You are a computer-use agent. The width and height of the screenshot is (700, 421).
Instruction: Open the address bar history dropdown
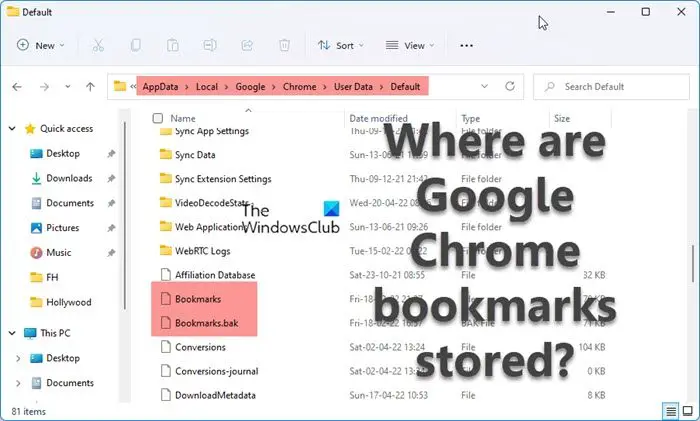[484, 86]
